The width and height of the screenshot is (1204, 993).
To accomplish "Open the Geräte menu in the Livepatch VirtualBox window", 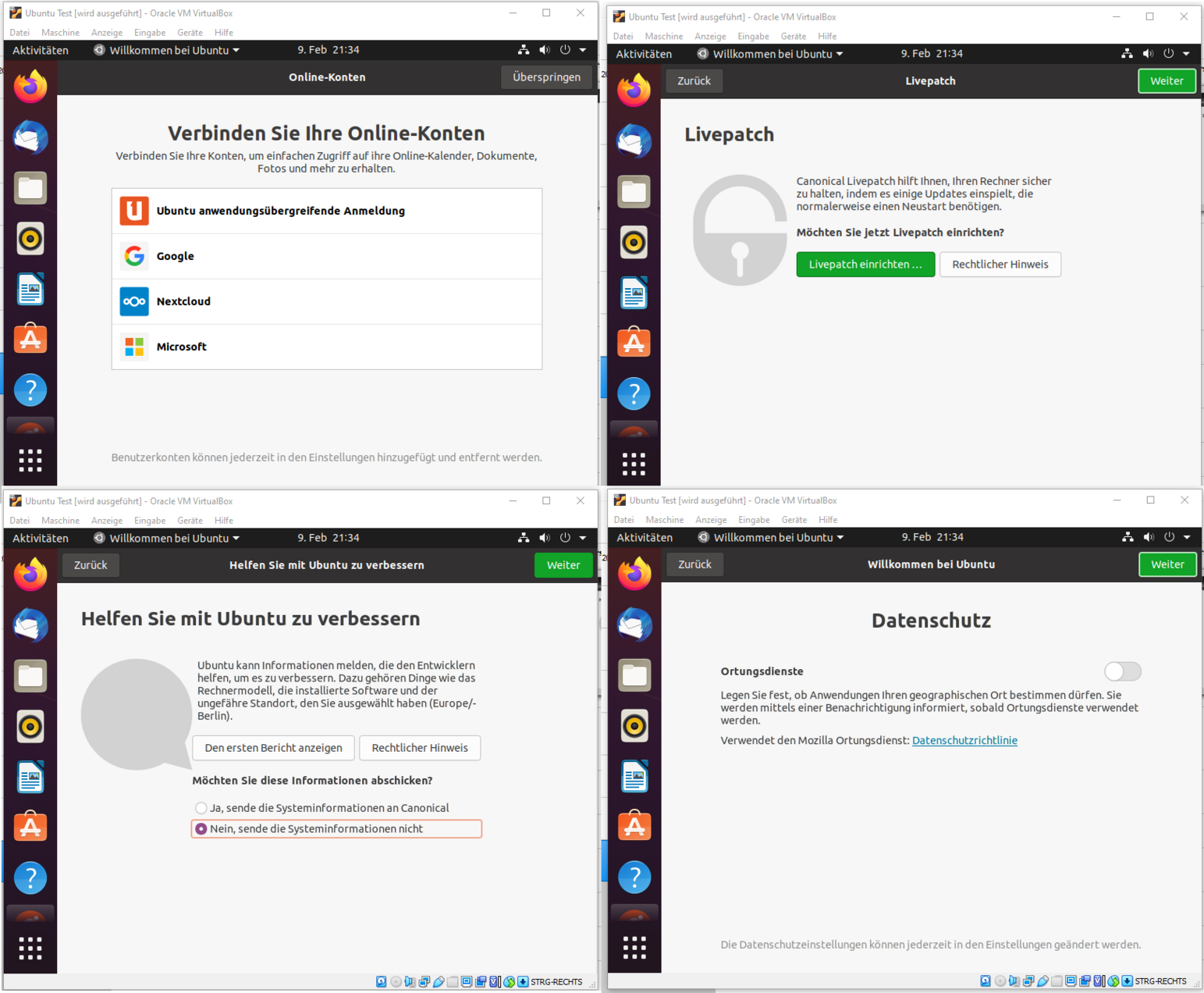I will tap(793, 37).
